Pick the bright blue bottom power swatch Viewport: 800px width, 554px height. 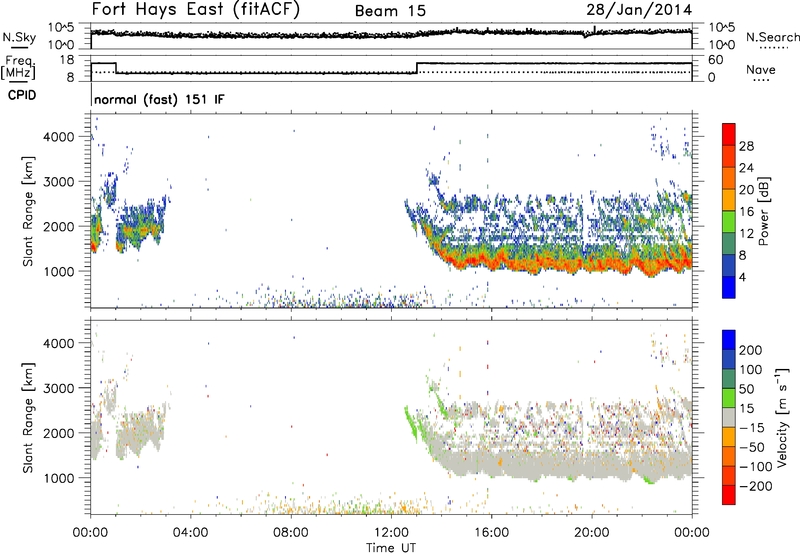[x=729, y=288]
